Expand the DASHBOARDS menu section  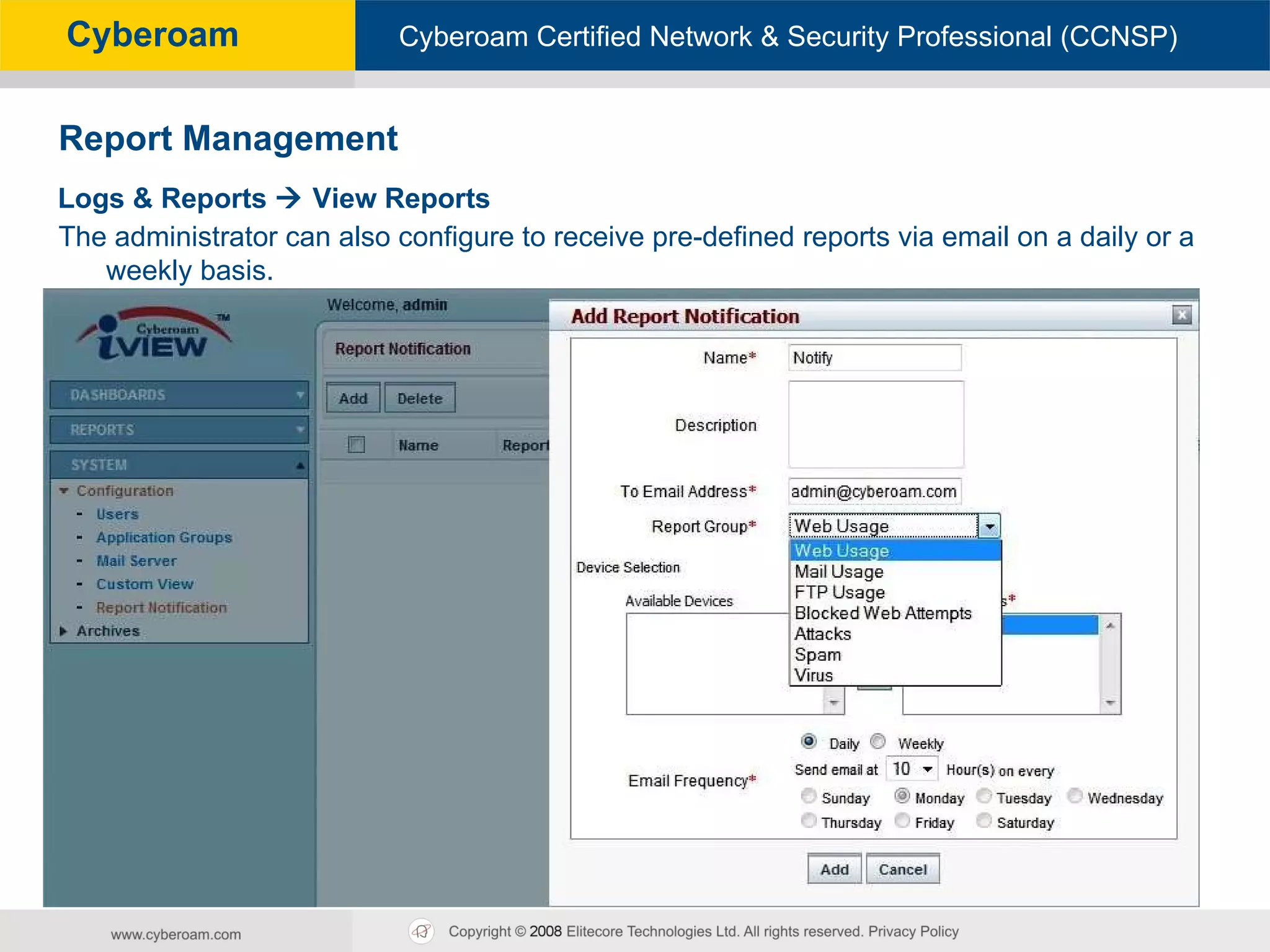179,395
